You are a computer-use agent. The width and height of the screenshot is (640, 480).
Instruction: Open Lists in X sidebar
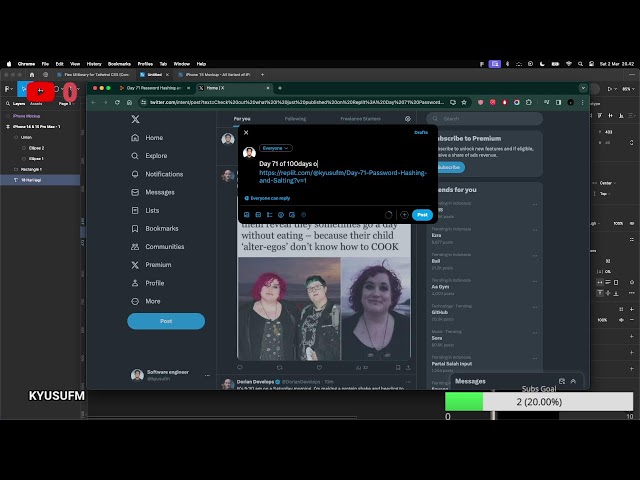click(x=145, y=211)
